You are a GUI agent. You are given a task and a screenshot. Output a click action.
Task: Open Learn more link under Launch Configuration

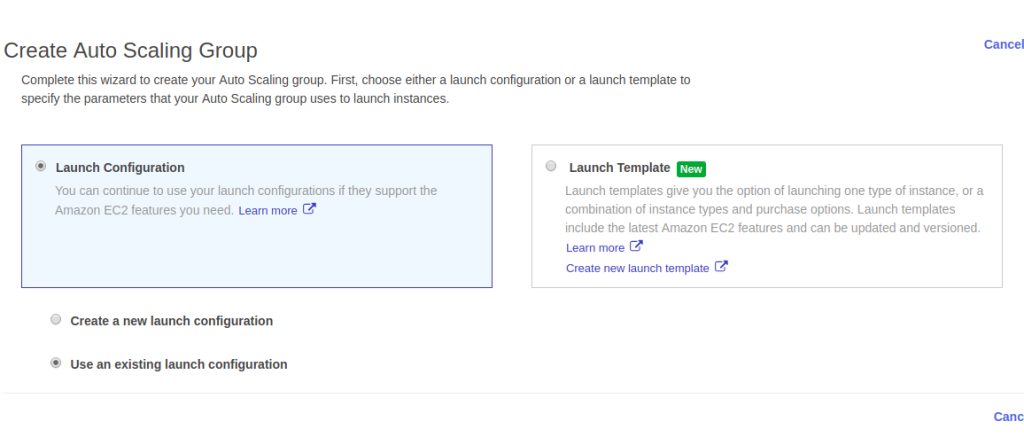267,211
